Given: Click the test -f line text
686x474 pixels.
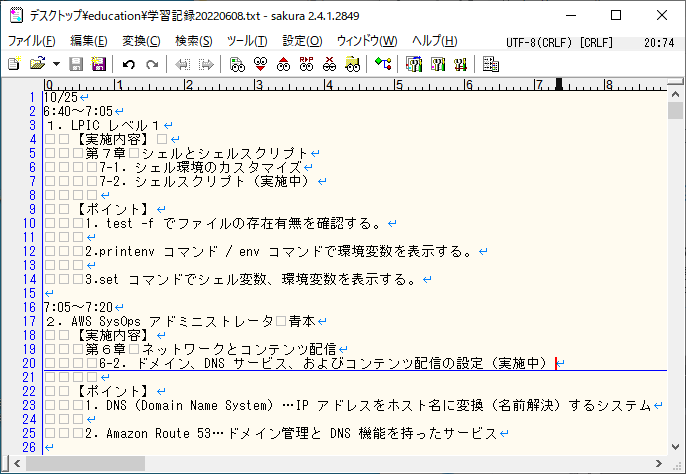Looking at the screenshot, I should click(x=235, y=223).
